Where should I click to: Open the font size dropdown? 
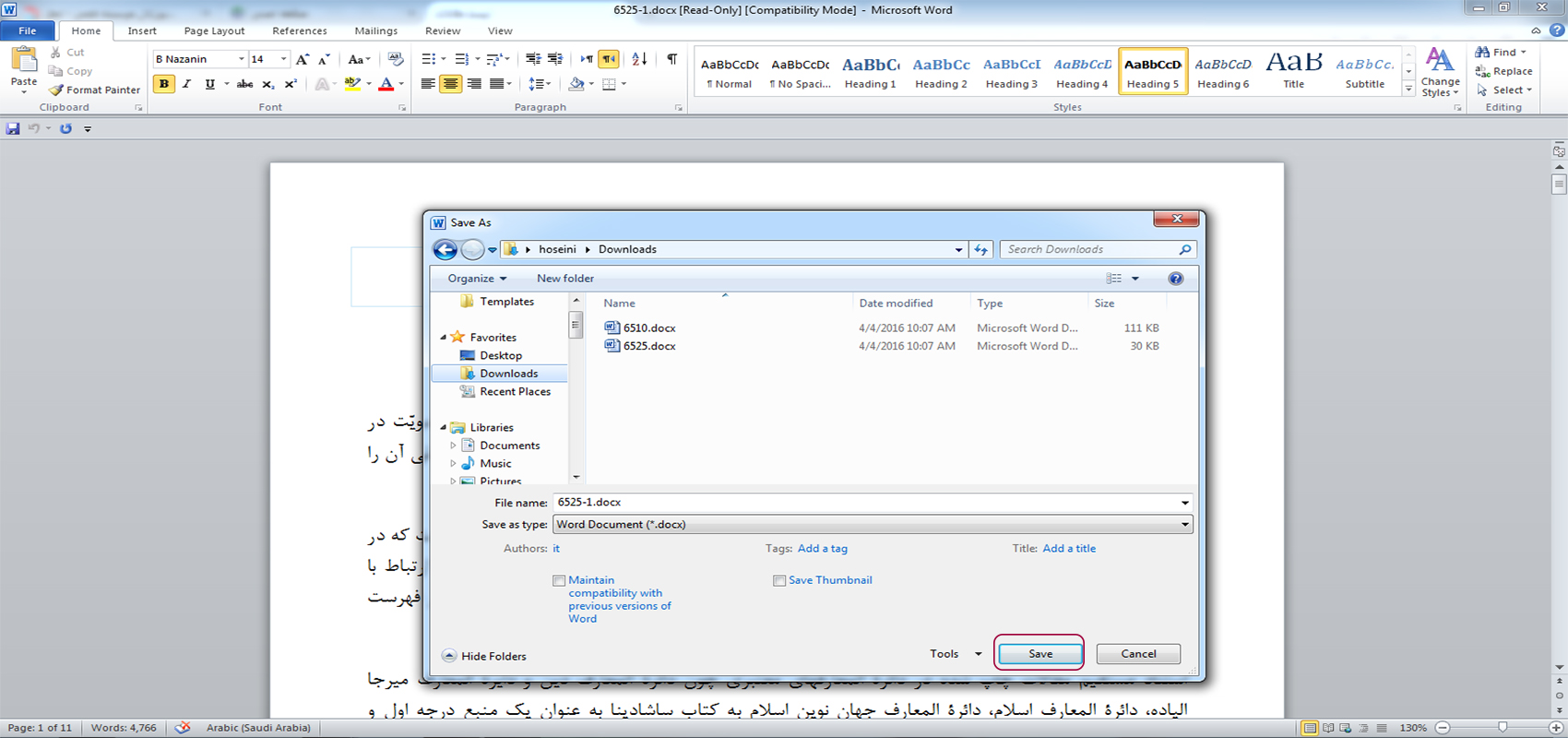point(283,59)
